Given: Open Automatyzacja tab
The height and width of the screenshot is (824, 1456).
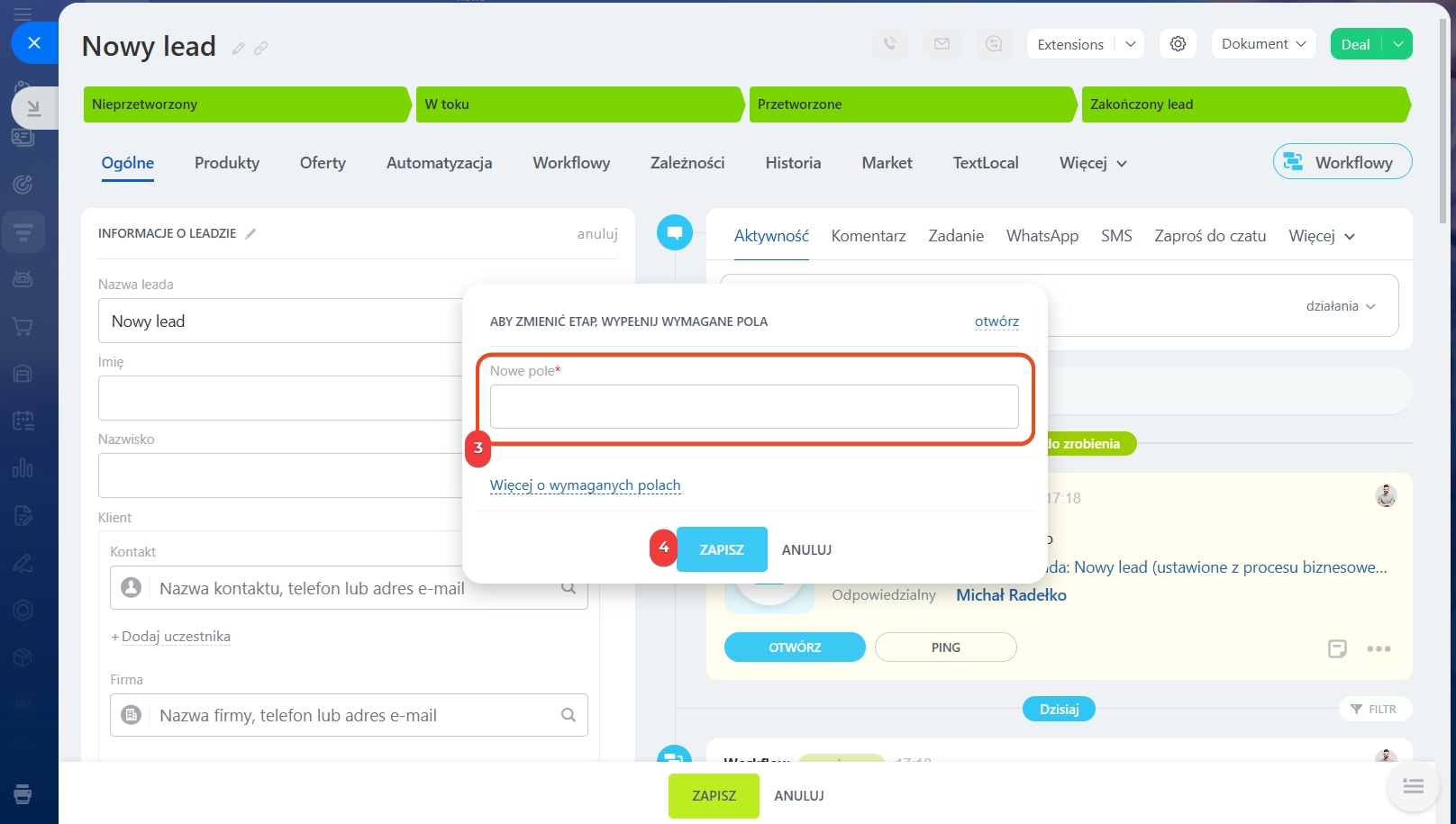Looking at the screenshot, I should click(x=440, y=163).
